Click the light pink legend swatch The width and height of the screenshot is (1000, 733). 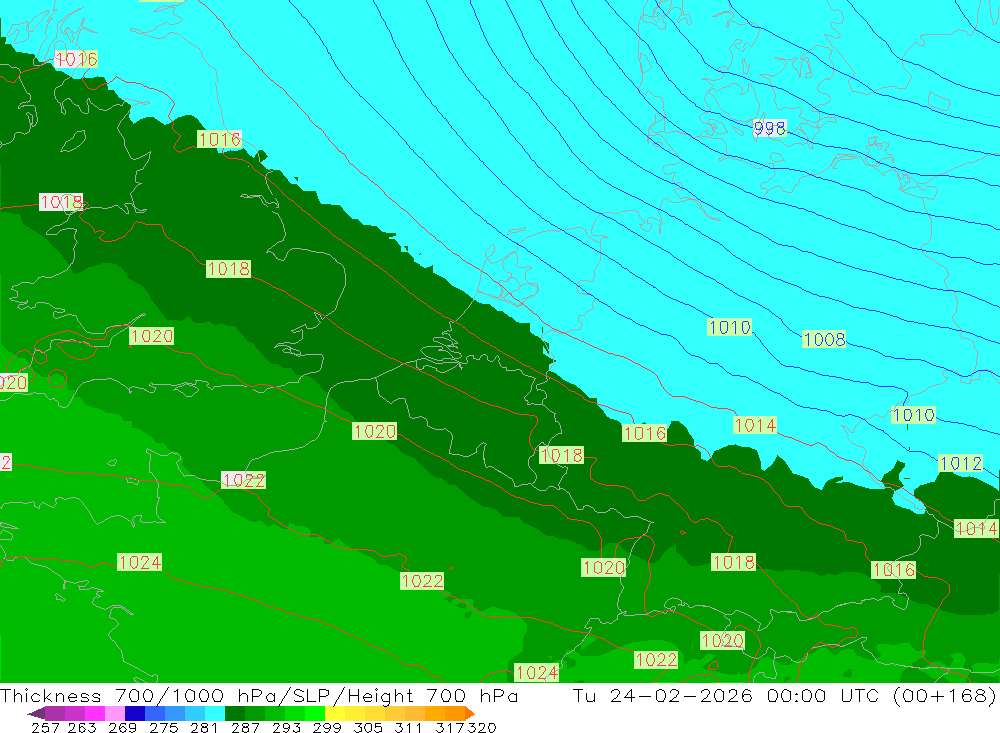point(115,713)
